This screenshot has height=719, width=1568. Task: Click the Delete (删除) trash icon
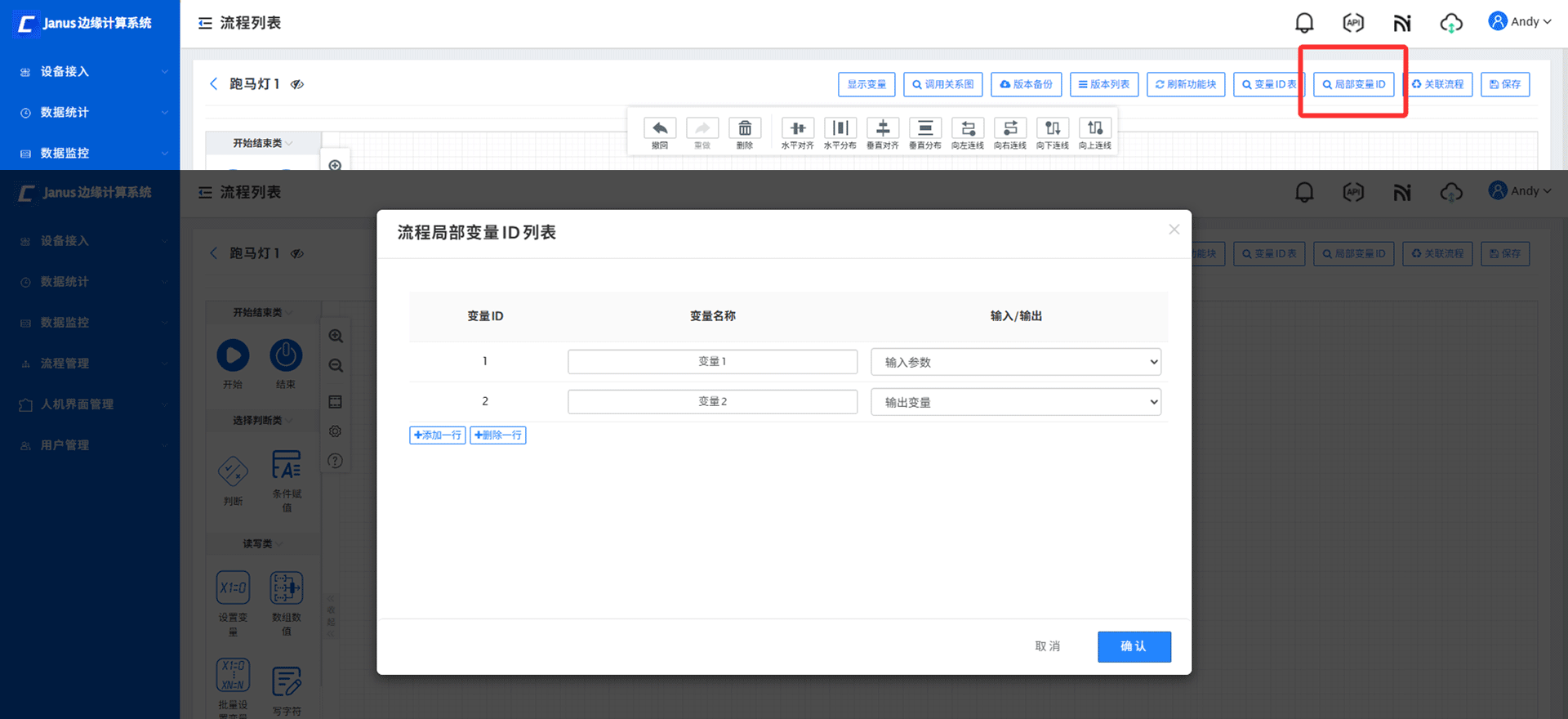tap(745, 129)
